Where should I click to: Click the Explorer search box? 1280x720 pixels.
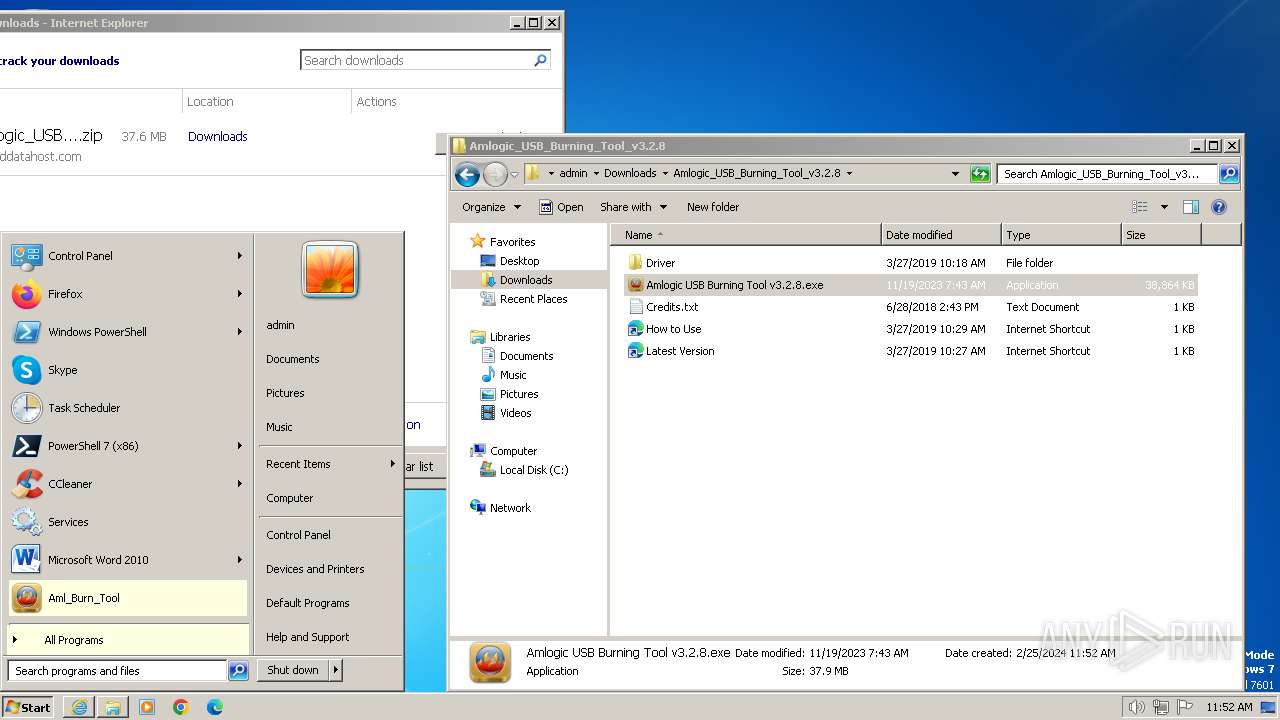[x=1108, y=174]
